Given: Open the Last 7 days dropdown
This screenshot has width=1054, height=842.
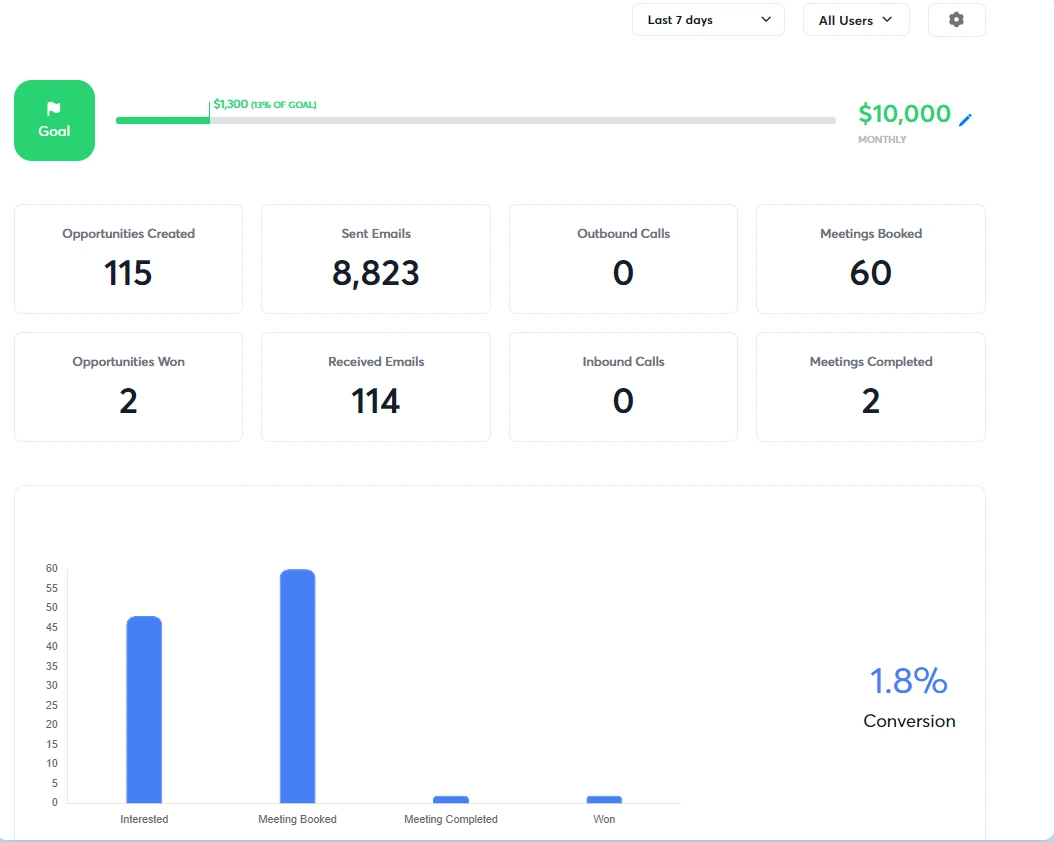Looking at the screenshot, I should point(708,20).
